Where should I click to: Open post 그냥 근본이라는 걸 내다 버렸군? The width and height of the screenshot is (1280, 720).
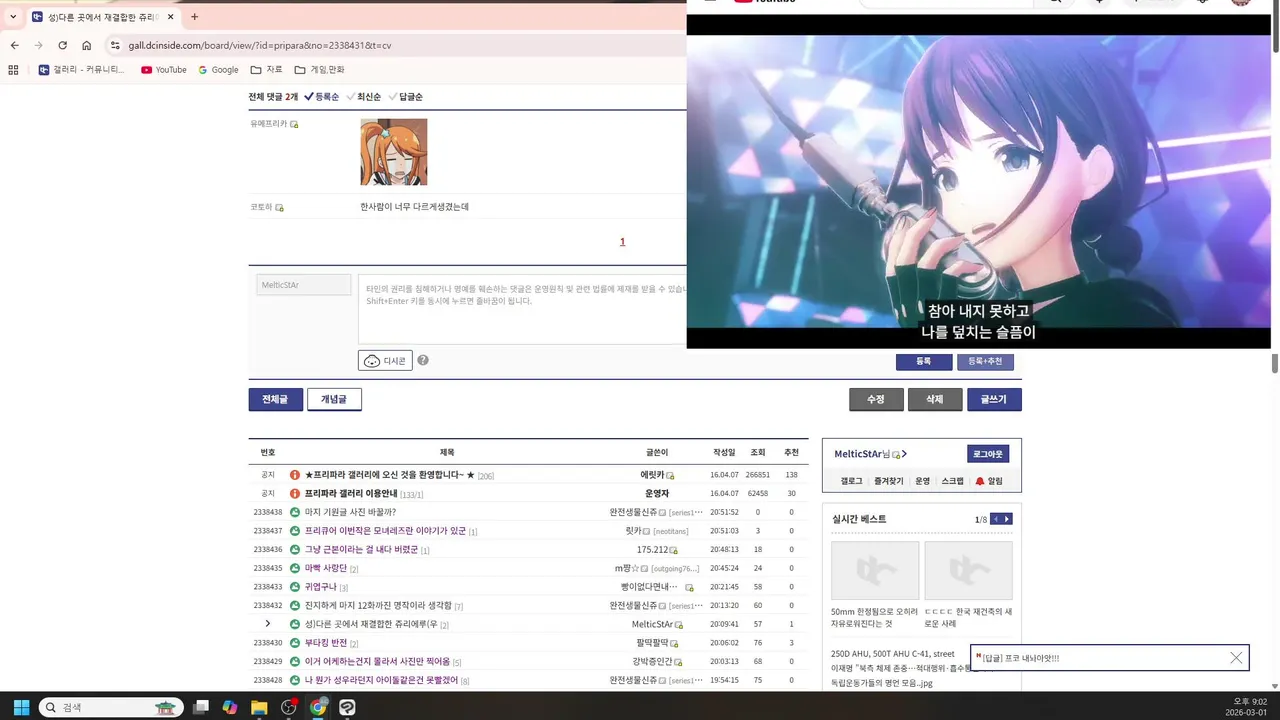(361, 550)
